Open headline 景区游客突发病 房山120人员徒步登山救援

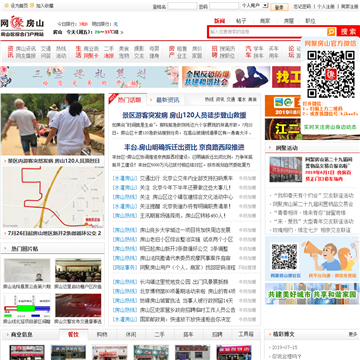[184, 115]
